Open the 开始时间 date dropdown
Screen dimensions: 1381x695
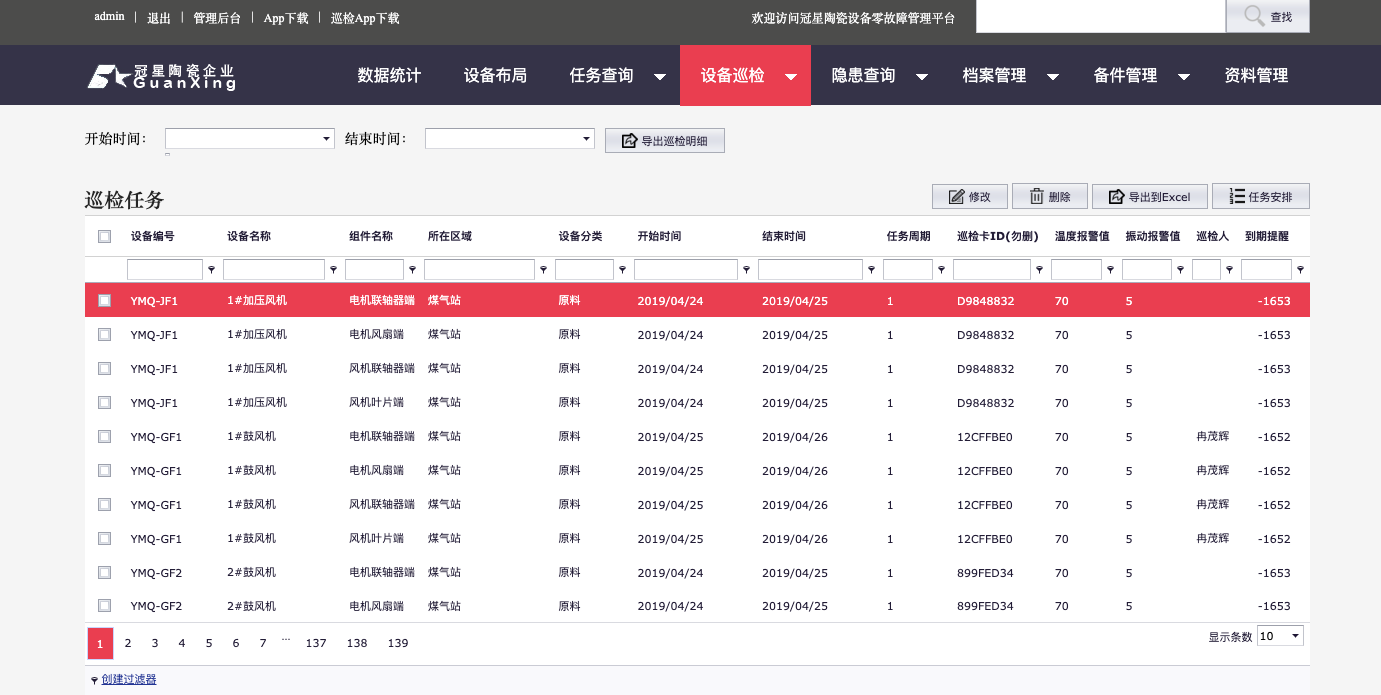click(326, 139)
